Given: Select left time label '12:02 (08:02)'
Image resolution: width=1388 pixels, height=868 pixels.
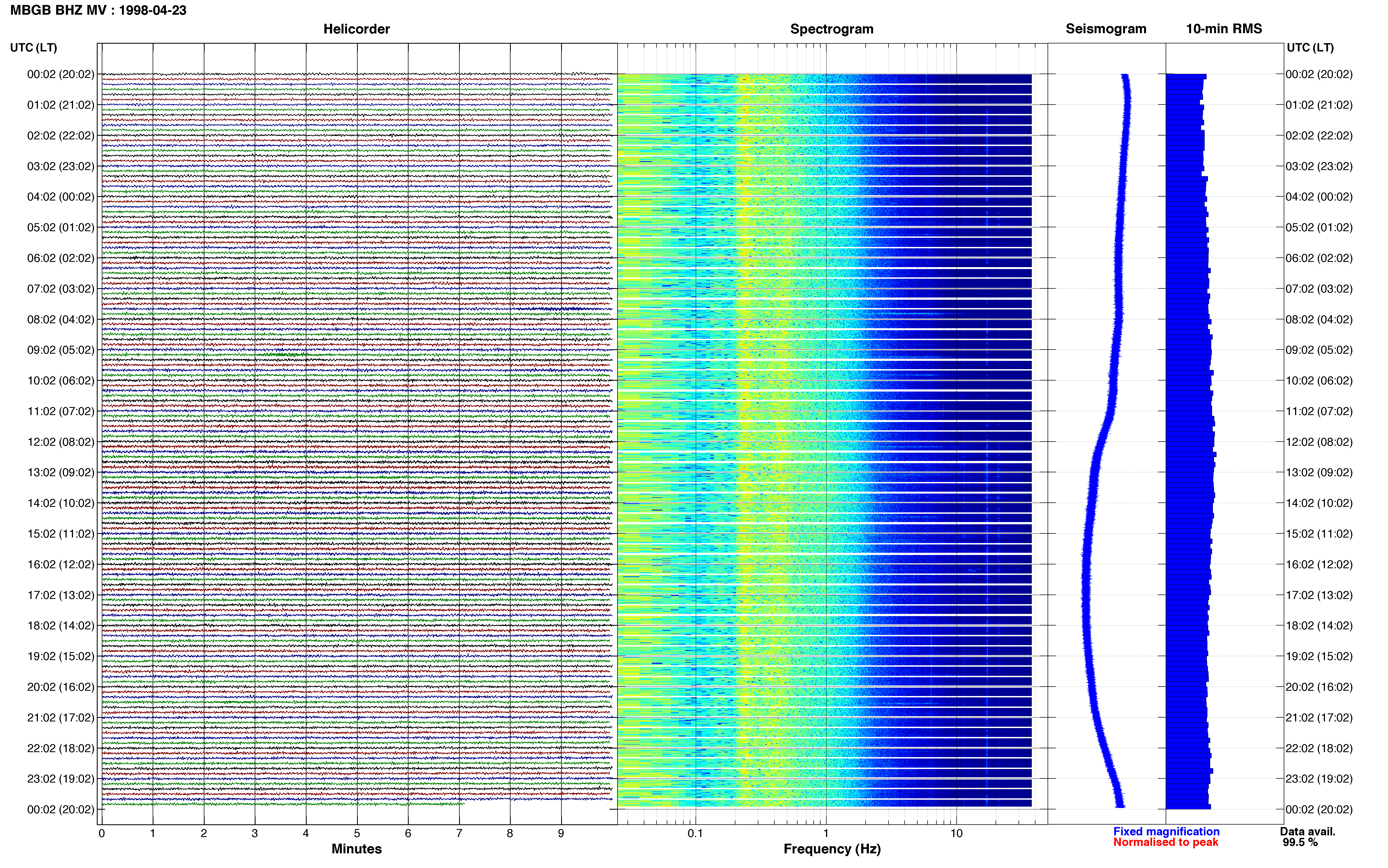Looking at the screenshot, I should [61, 442].
